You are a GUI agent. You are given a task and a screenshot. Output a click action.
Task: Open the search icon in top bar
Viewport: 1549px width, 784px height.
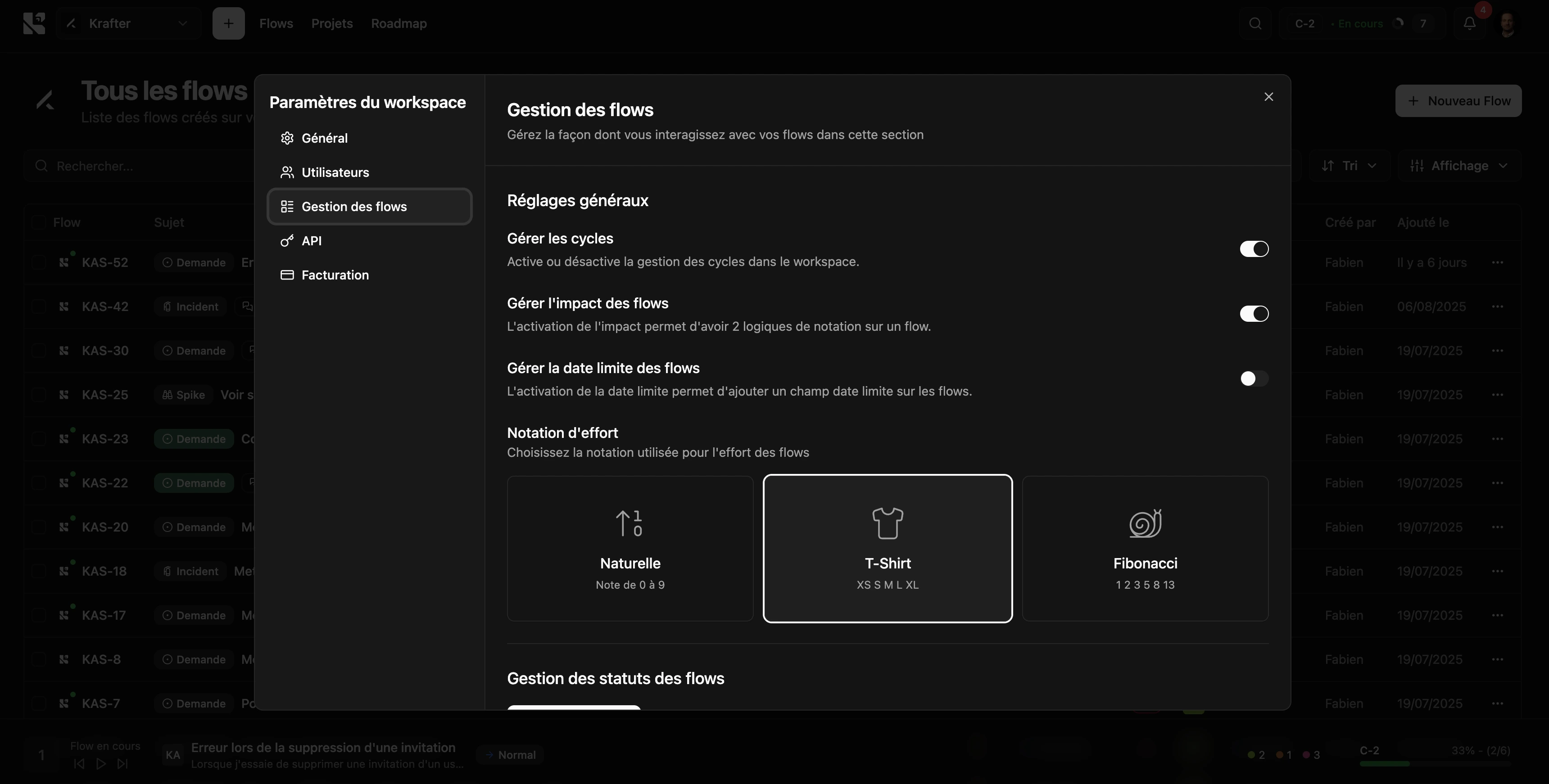1255,23
